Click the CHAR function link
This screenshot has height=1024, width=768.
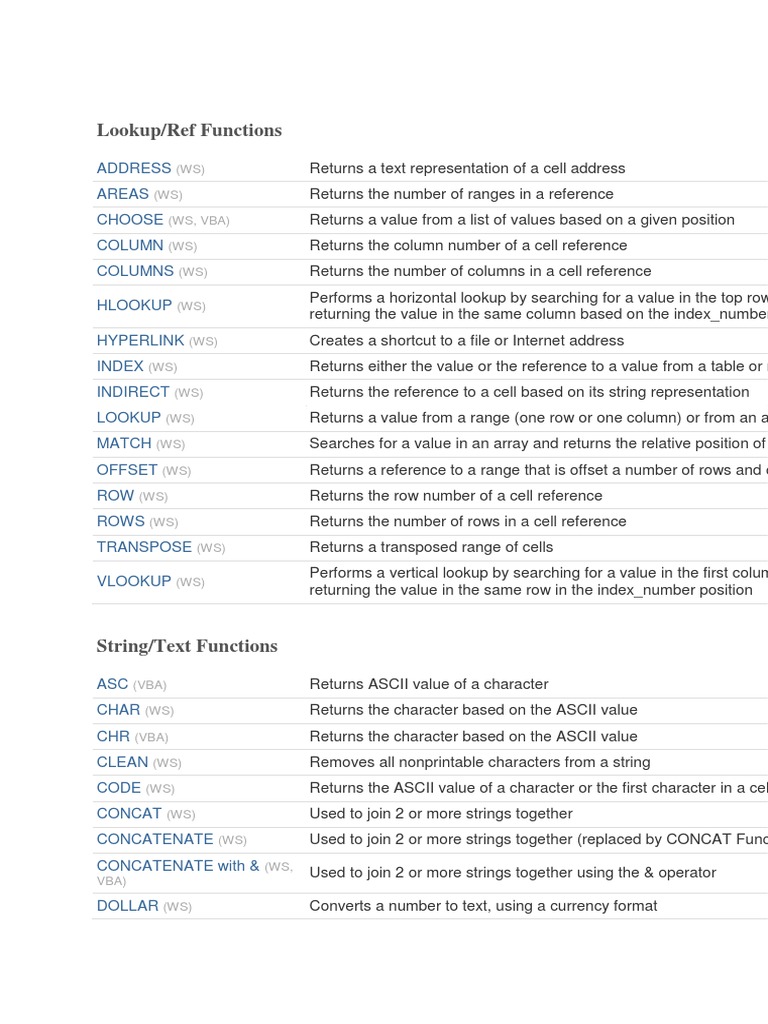point(118,710)
